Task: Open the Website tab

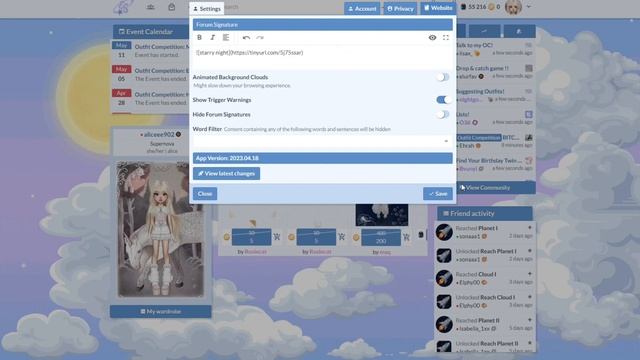Action: [x=438, y=8]
